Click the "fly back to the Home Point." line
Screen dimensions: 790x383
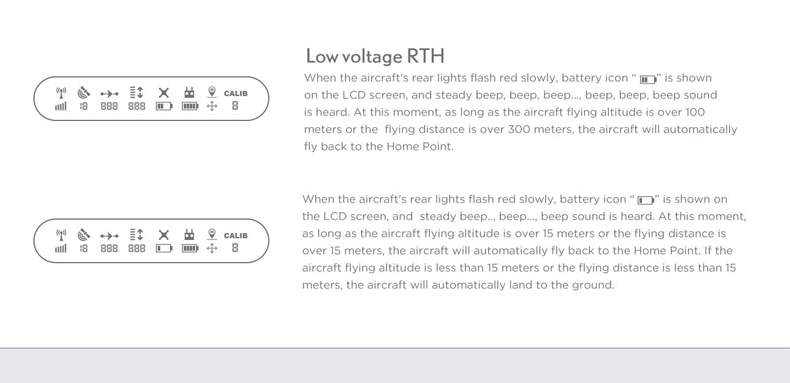point(378,147)
